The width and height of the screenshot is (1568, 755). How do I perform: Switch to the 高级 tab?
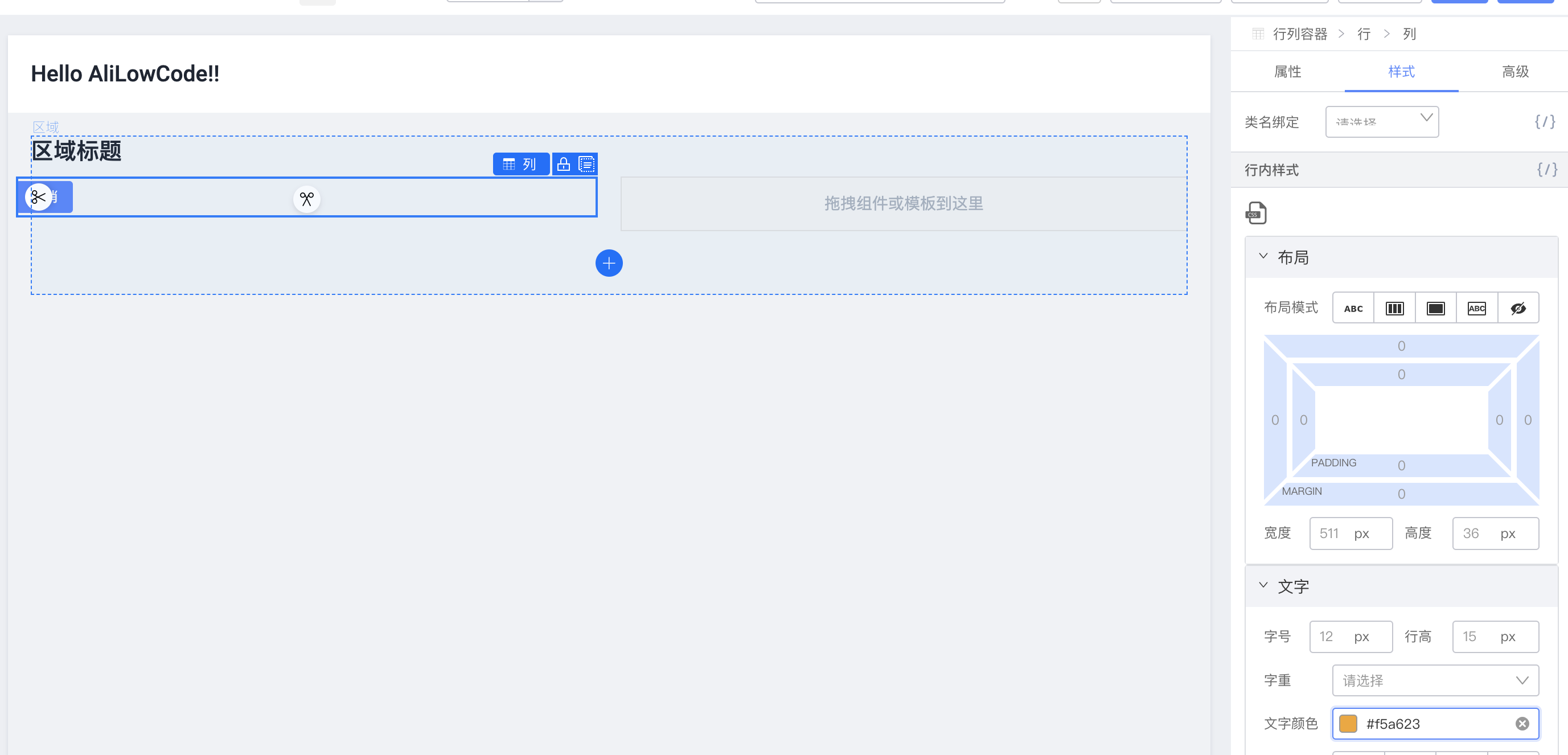[1514, 72]
